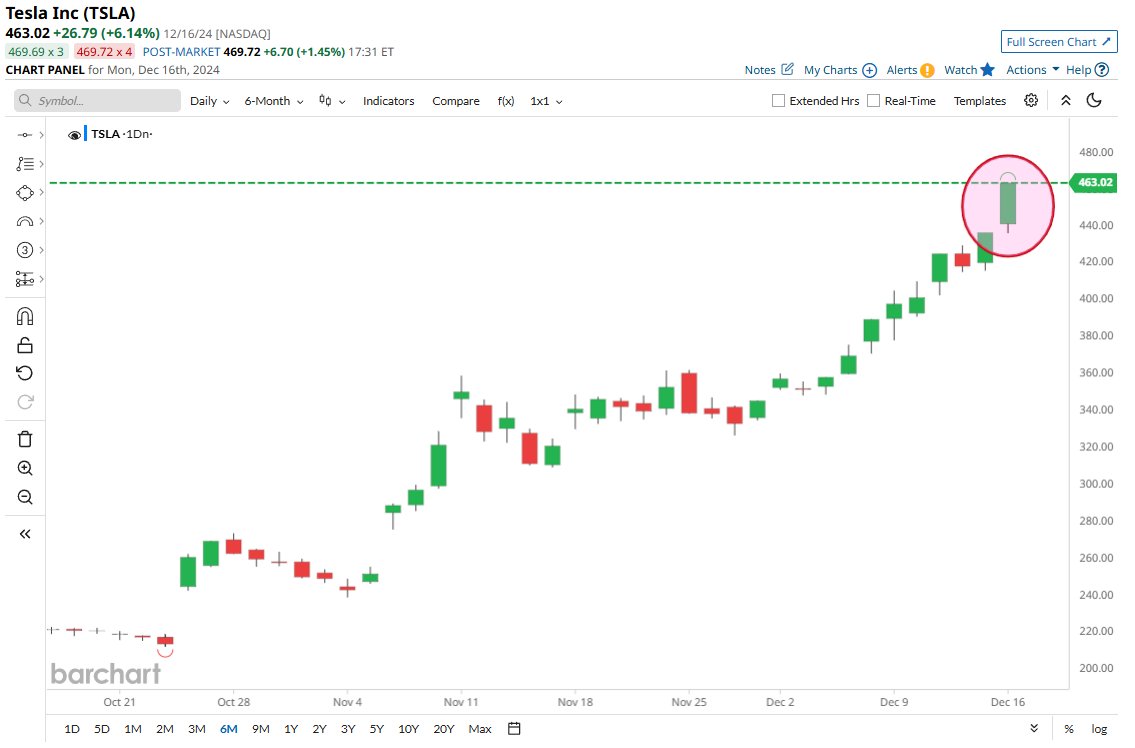Image resolution: width=1135 pixels, height=748 pixels.
Task: Toggle the magnet snap mode
Action: pyautogui.click(x=25, y=316)
